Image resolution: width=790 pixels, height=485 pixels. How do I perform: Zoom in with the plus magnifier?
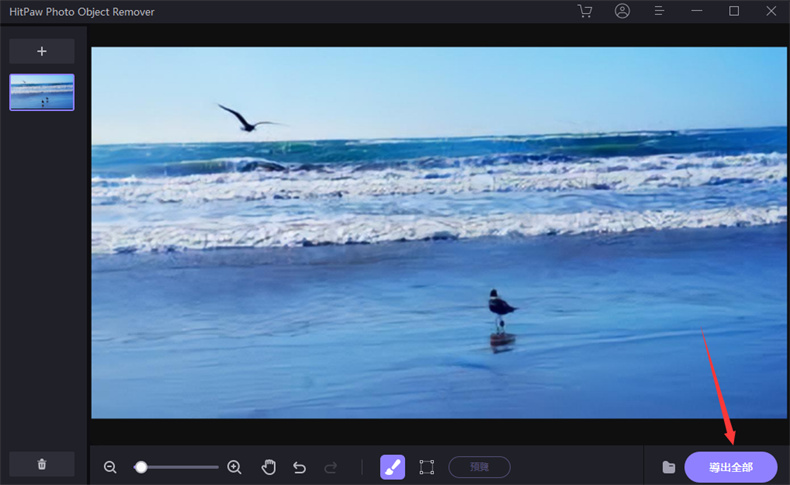pyautogui.click(x=234, y=467)
